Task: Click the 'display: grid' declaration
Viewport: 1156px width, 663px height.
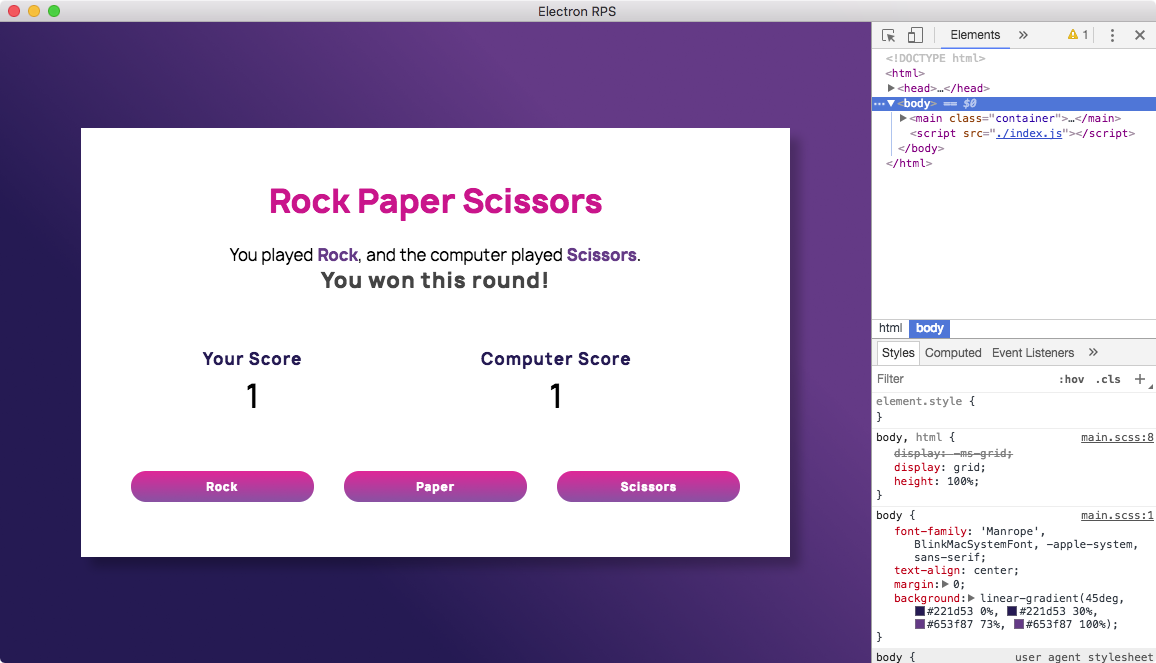Action: [939, 468]
